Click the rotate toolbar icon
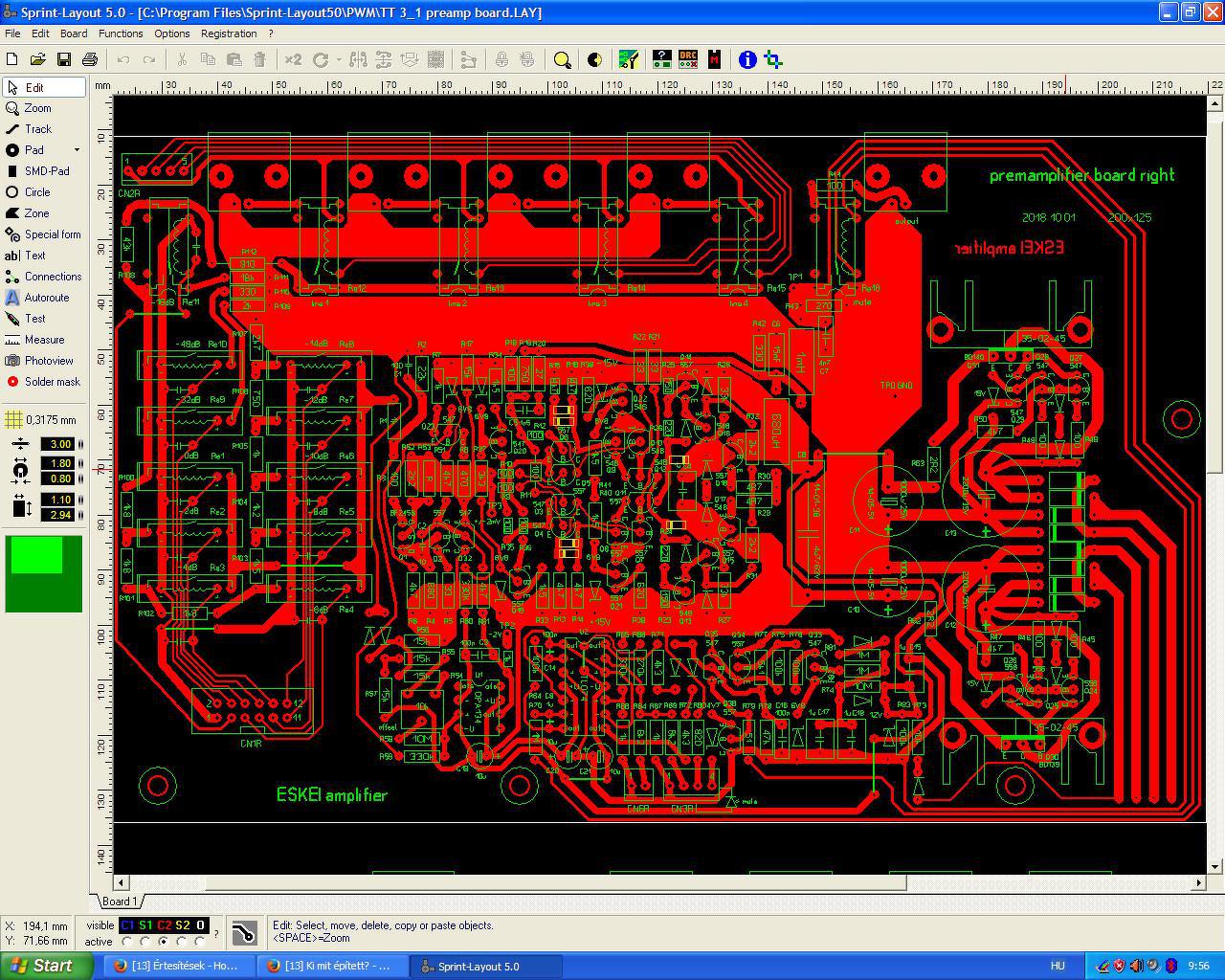1225x980 pixels. [x=321, y=59]
